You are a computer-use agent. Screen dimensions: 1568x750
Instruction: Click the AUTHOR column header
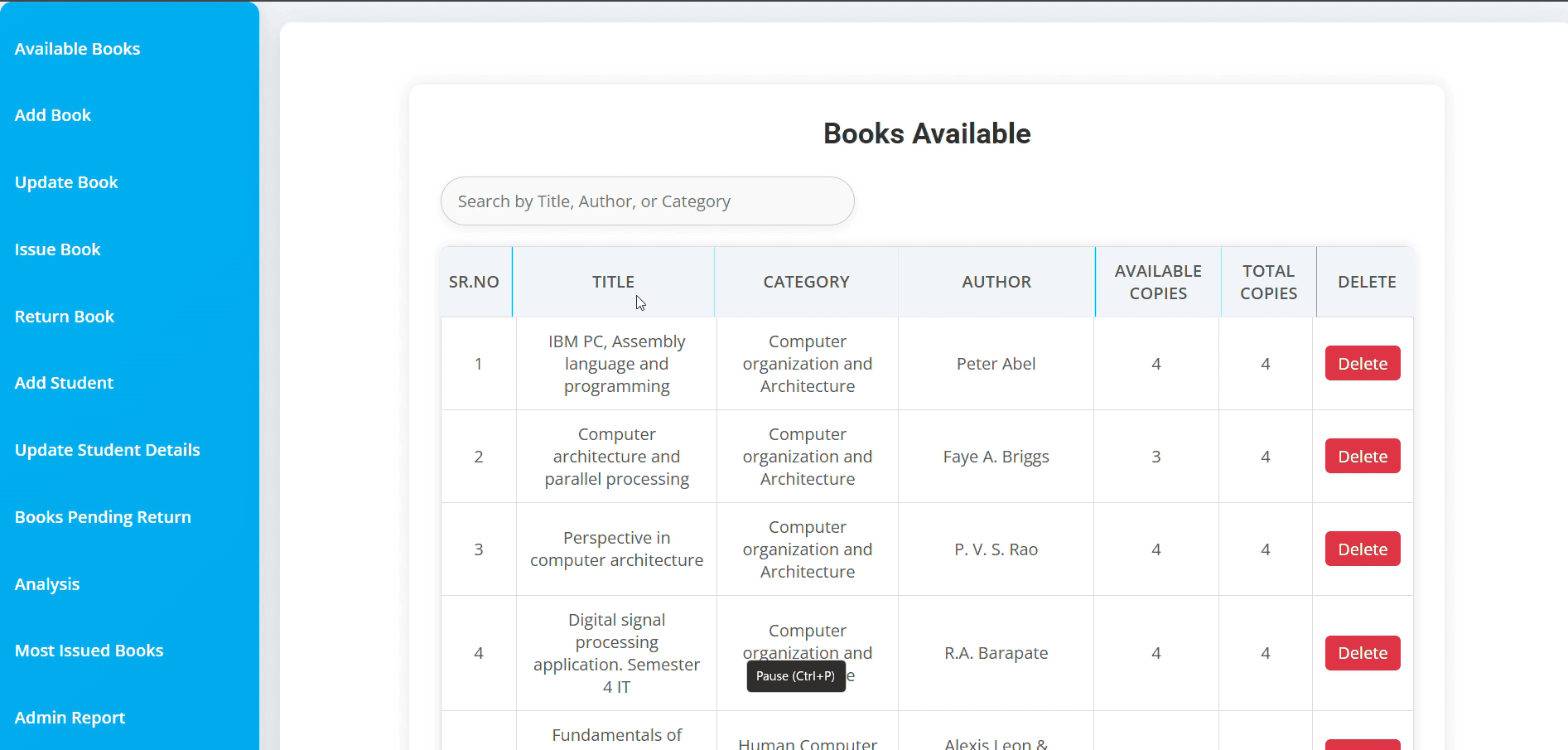point(996,282)
